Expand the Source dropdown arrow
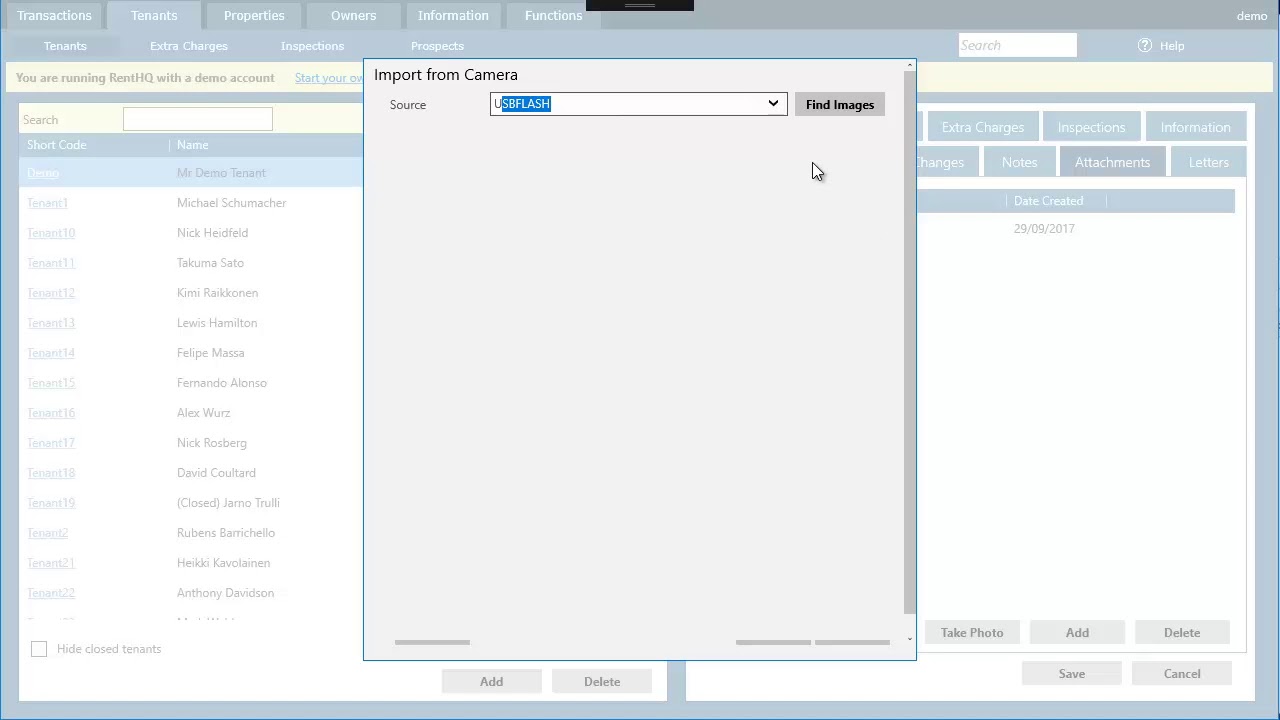This screenshot has height=720, width=1280. tap(773, 104)
